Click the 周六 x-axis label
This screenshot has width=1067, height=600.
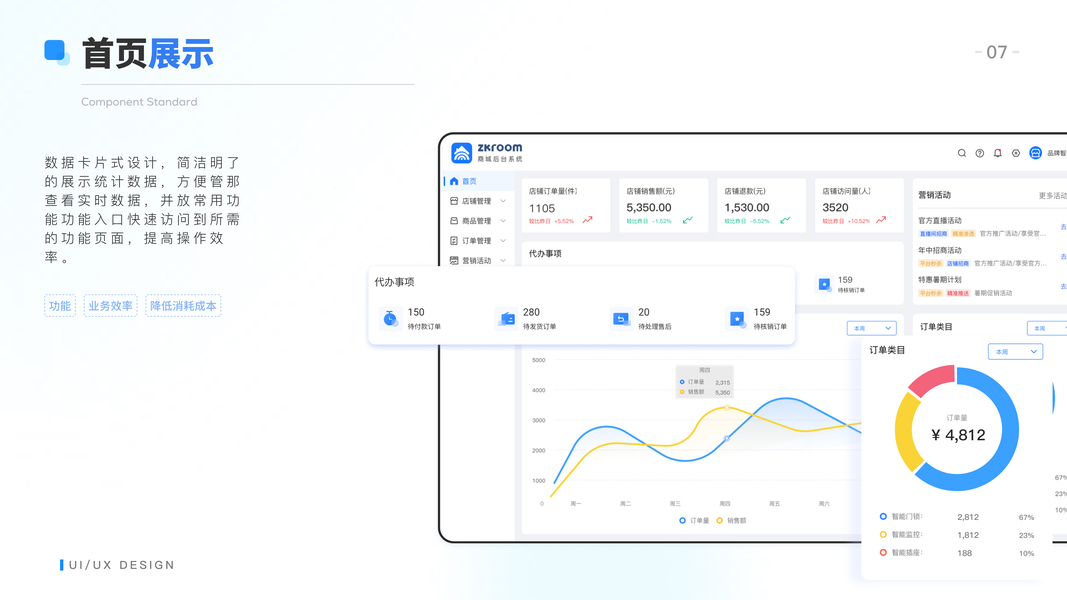point(824,504)
